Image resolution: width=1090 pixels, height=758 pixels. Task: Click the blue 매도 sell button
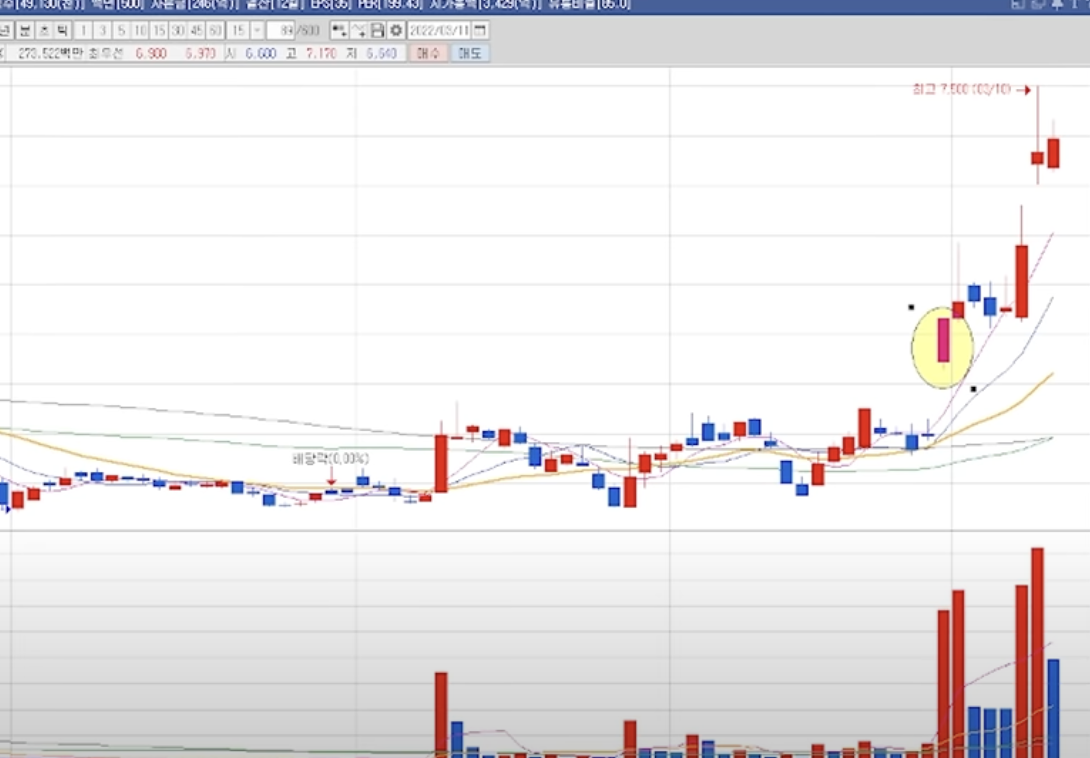(470, 53)
